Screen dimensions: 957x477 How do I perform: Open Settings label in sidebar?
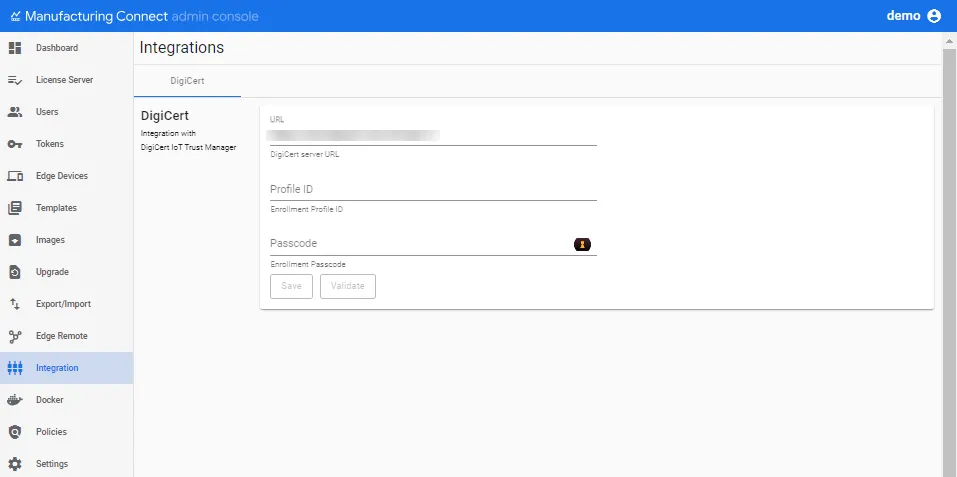click(52, 464)
